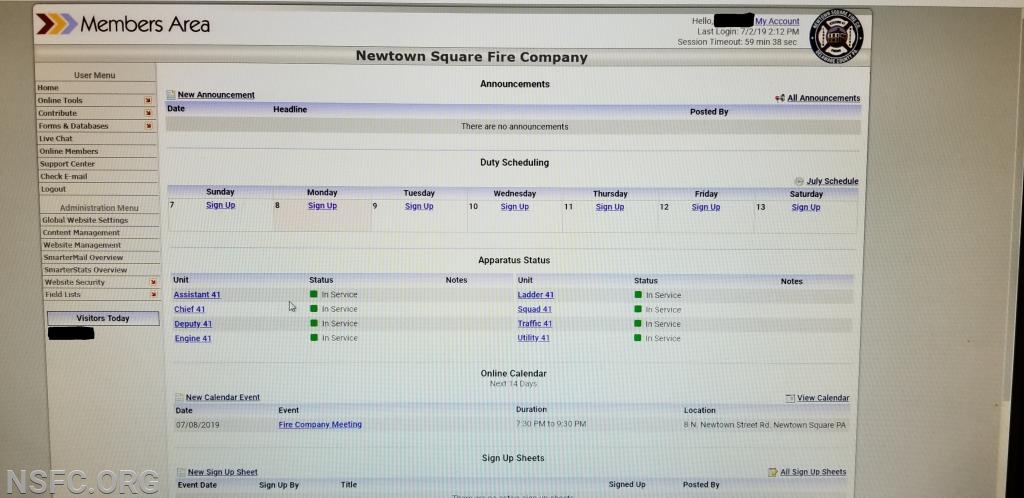
Task: Expand the Website Security submenu arrow
Action: (153, 282)
